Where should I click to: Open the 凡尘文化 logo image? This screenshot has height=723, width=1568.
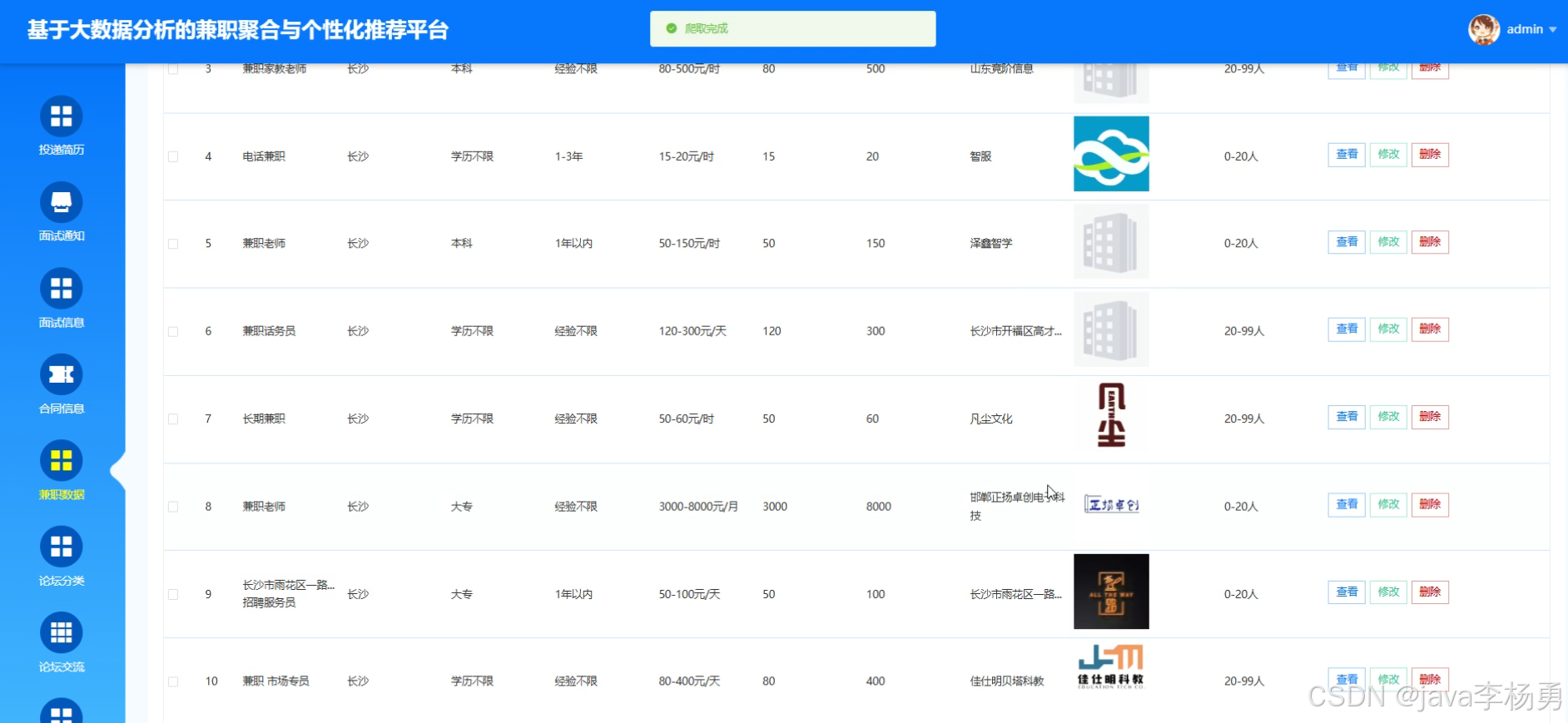coord(1111,416)
